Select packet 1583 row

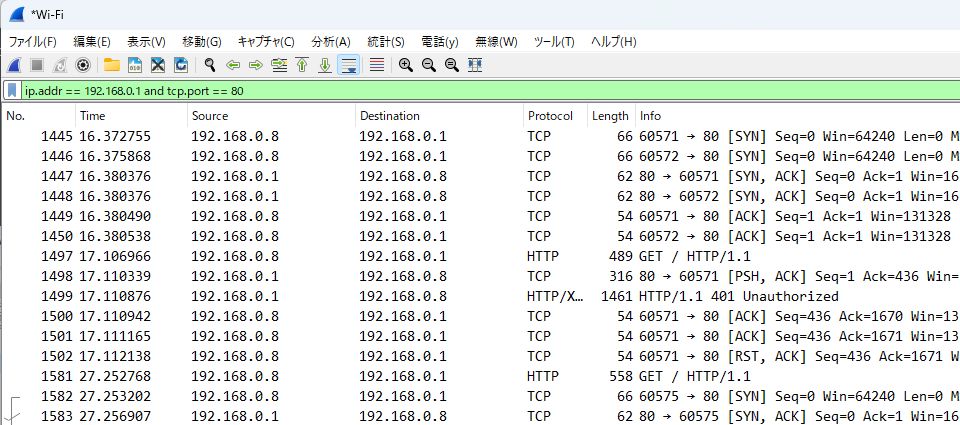point(481,416)
